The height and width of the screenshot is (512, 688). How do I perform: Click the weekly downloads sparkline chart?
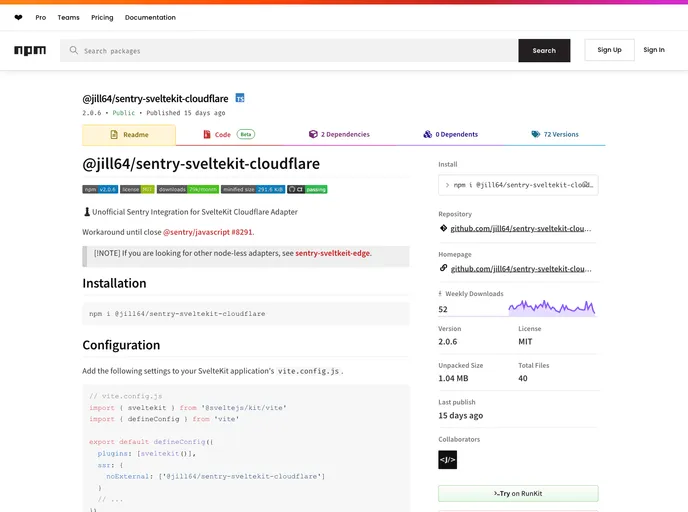tap(552, 308)
